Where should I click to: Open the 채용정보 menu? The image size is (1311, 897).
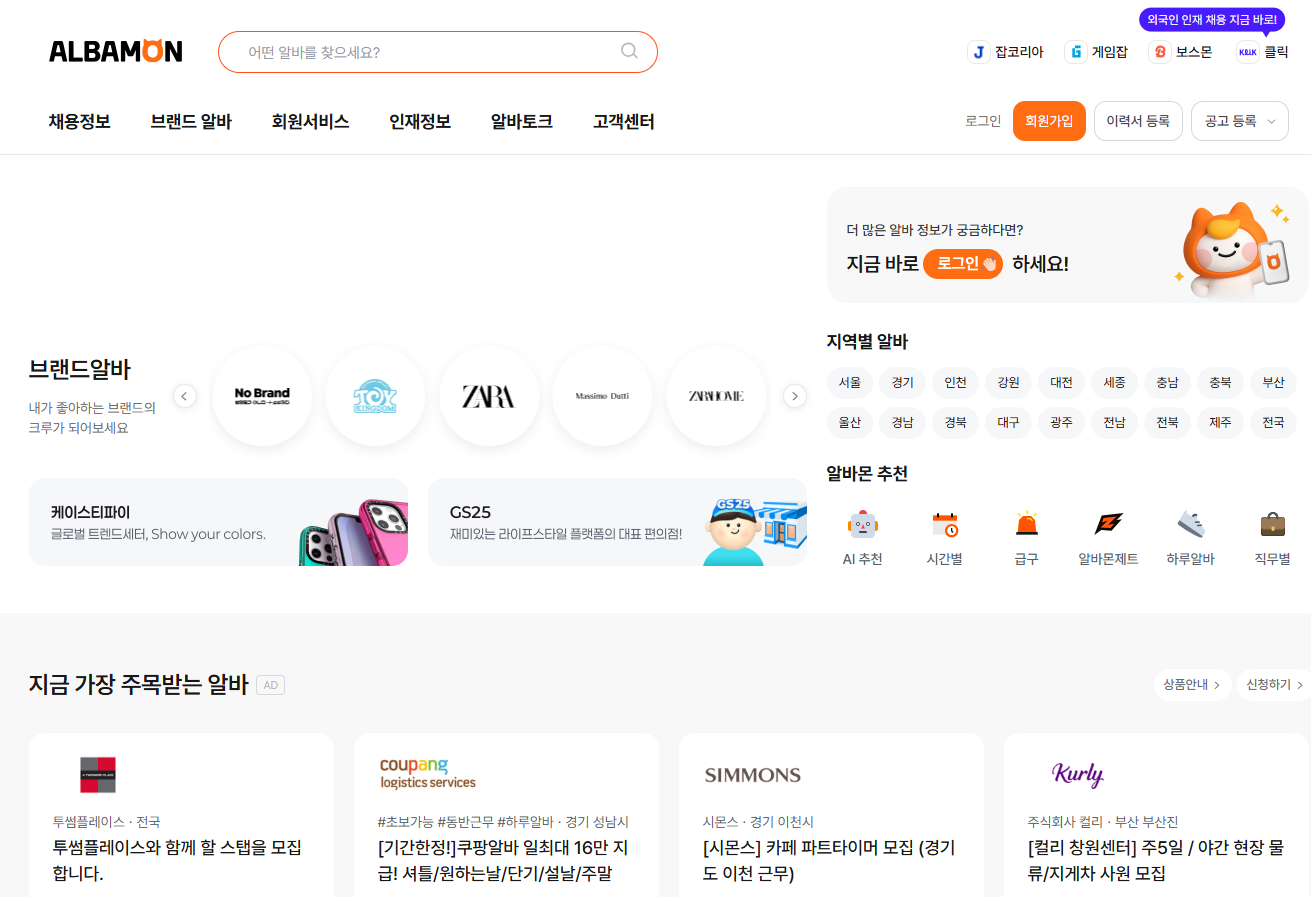(79, 122)
